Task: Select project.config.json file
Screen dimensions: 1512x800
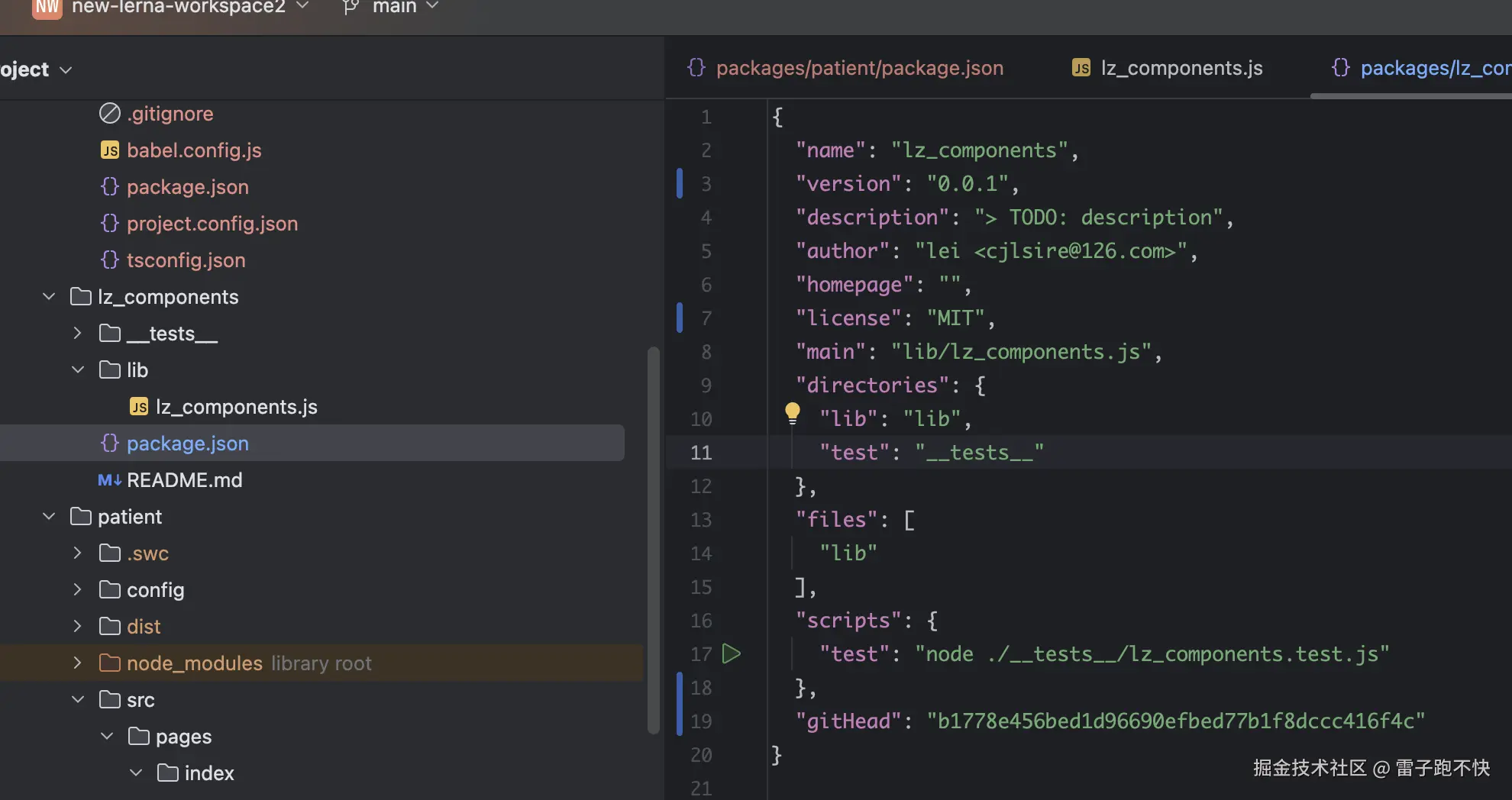Action: [212, 224]
